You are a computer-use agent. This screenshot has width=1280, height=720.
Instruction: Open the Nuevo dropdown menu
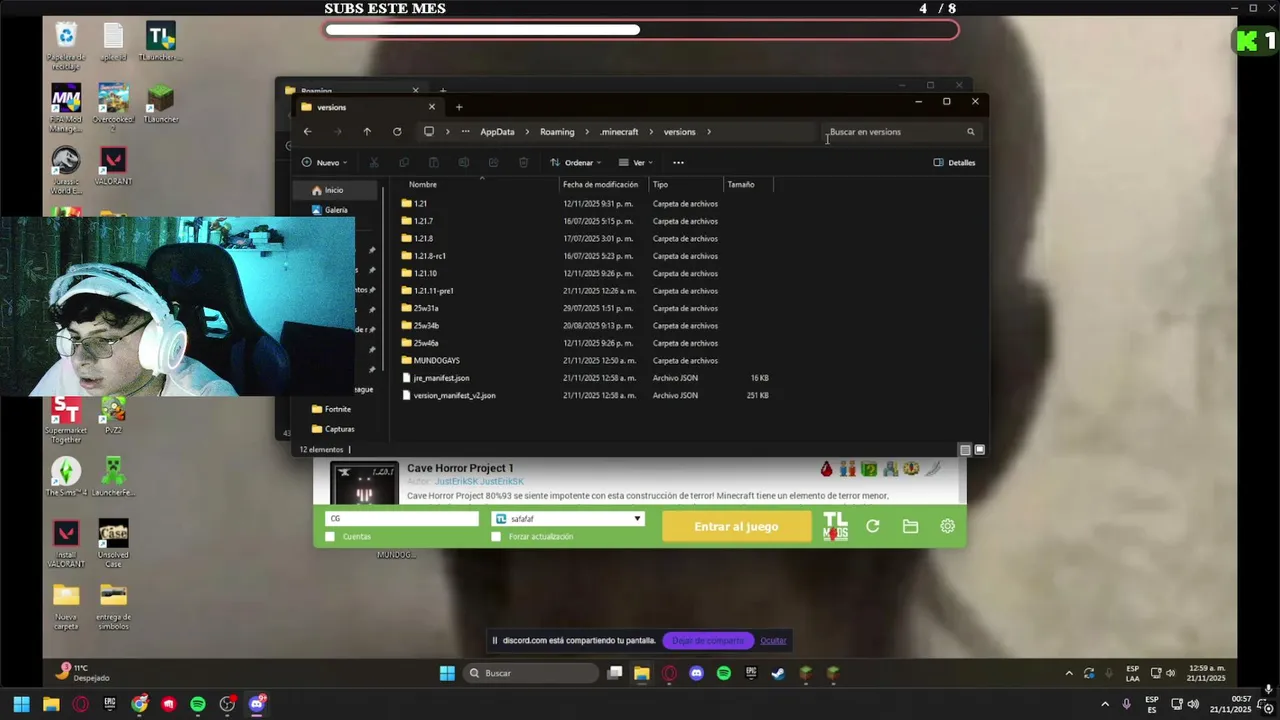324,162
